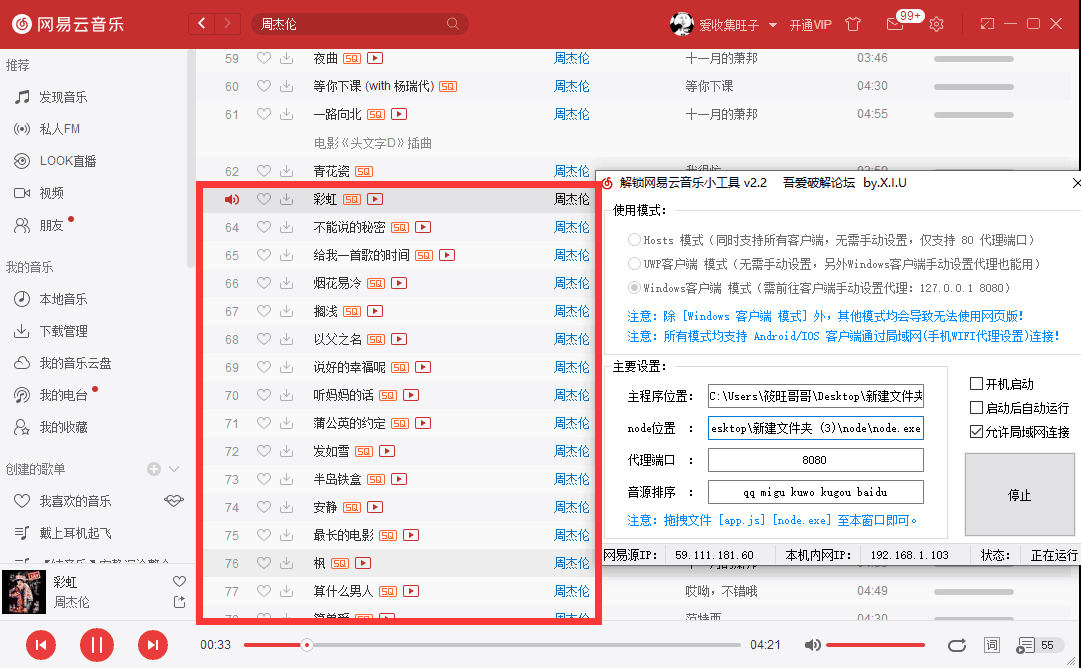Play the MV of 一路向北
1081x668 pixels.
(x=399, y=114)
